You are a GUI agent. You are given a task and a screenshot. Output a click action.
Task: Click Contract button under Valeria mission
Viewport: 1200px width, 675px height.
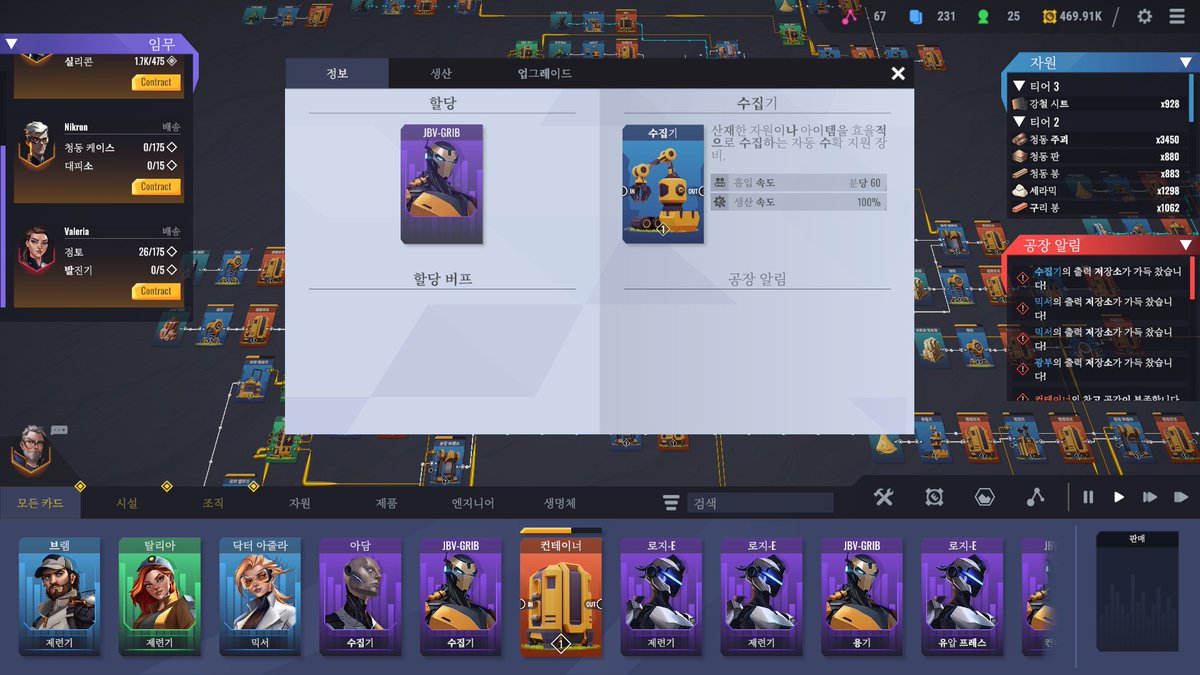[156, 291]
